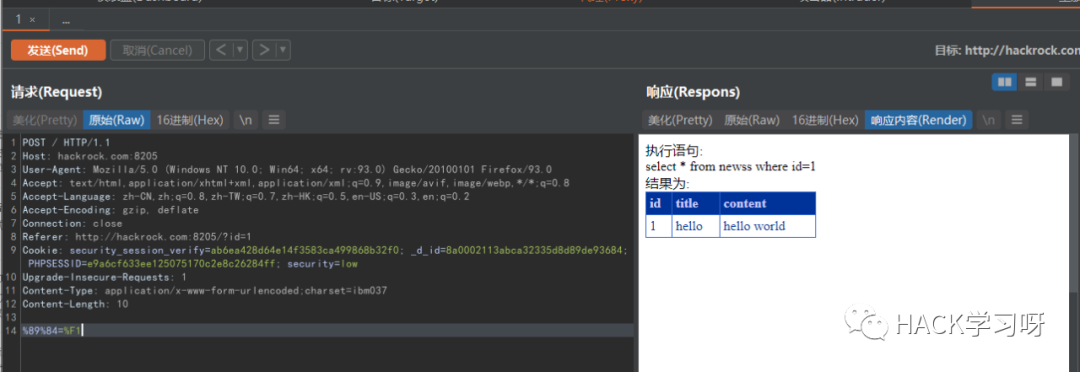Click the id column header in the result table
This screenshot has width=1080, height=372.
(x=658, y=203)
